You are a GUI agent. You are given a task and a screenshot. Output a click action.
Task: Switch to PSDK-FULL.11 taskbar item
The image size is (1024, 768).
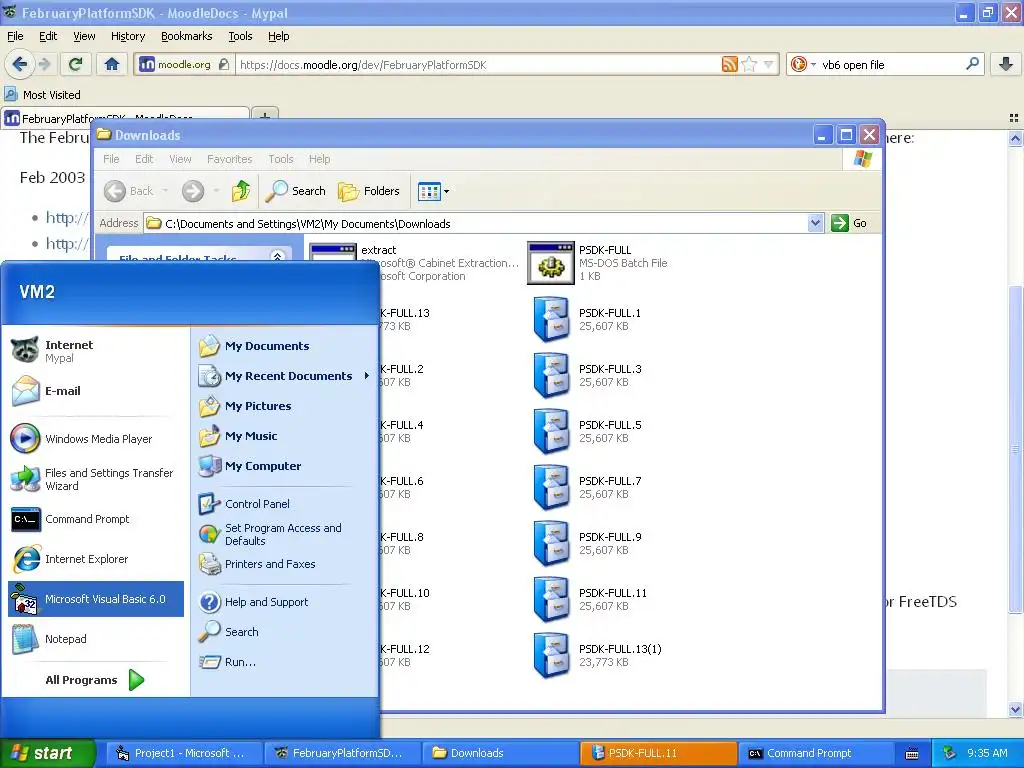coord(658,753)
